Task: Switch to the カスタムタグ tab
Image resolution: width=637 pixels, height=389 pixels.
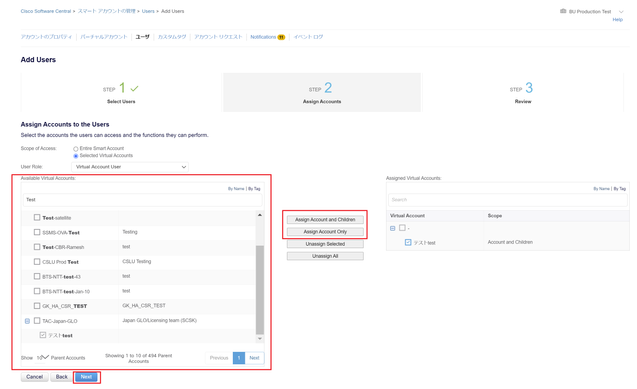Action: tap(172, 37)
